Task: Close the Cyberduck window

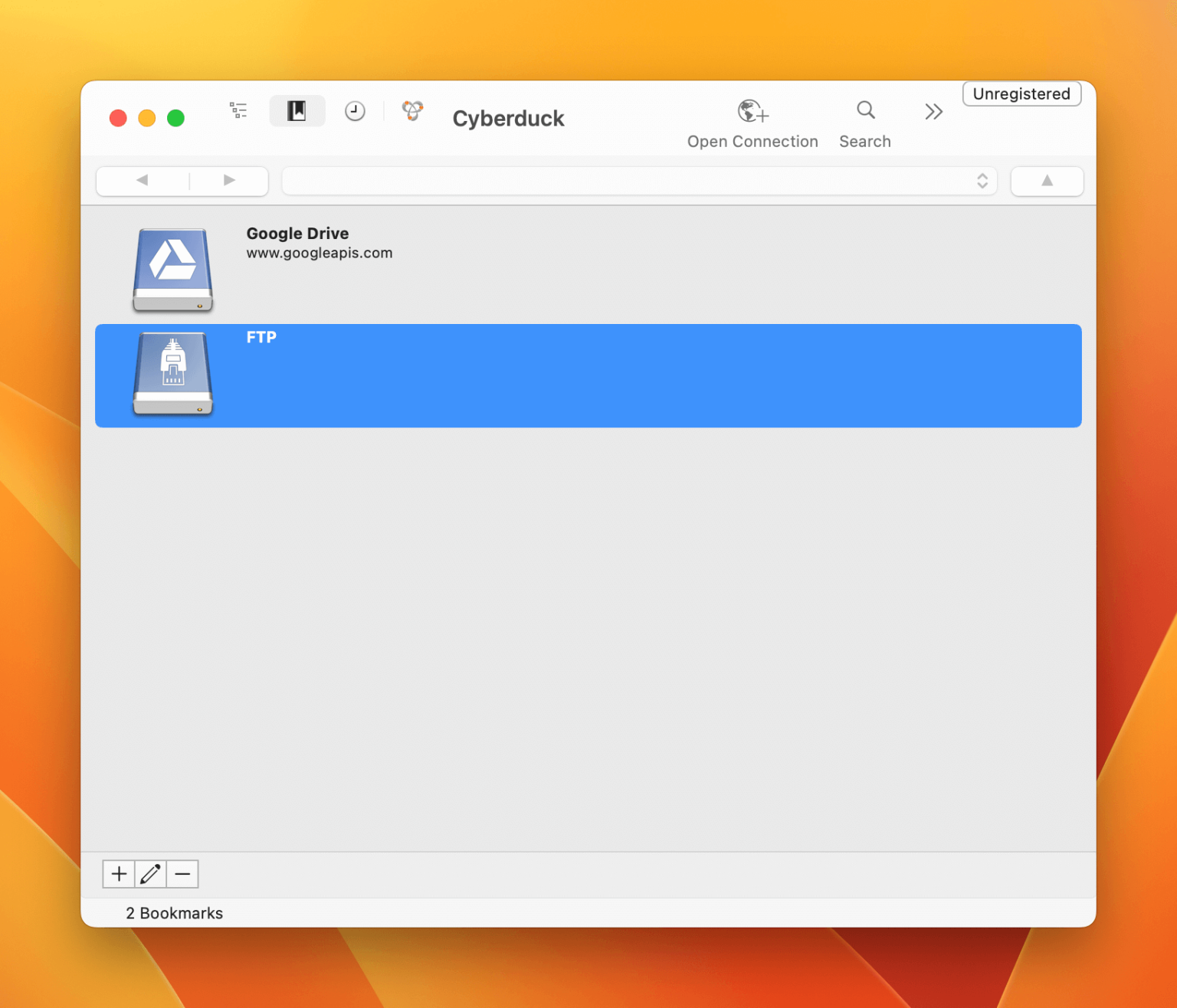Action: coord(118,118)
